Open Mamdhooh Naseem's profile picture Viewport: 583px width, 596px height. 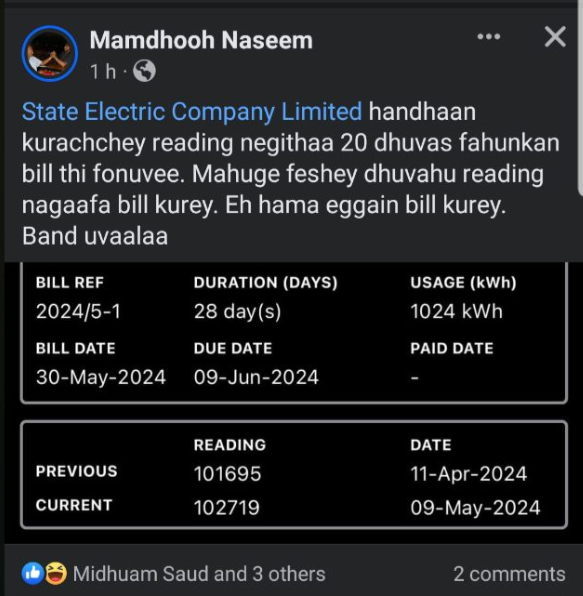(50, 54)
